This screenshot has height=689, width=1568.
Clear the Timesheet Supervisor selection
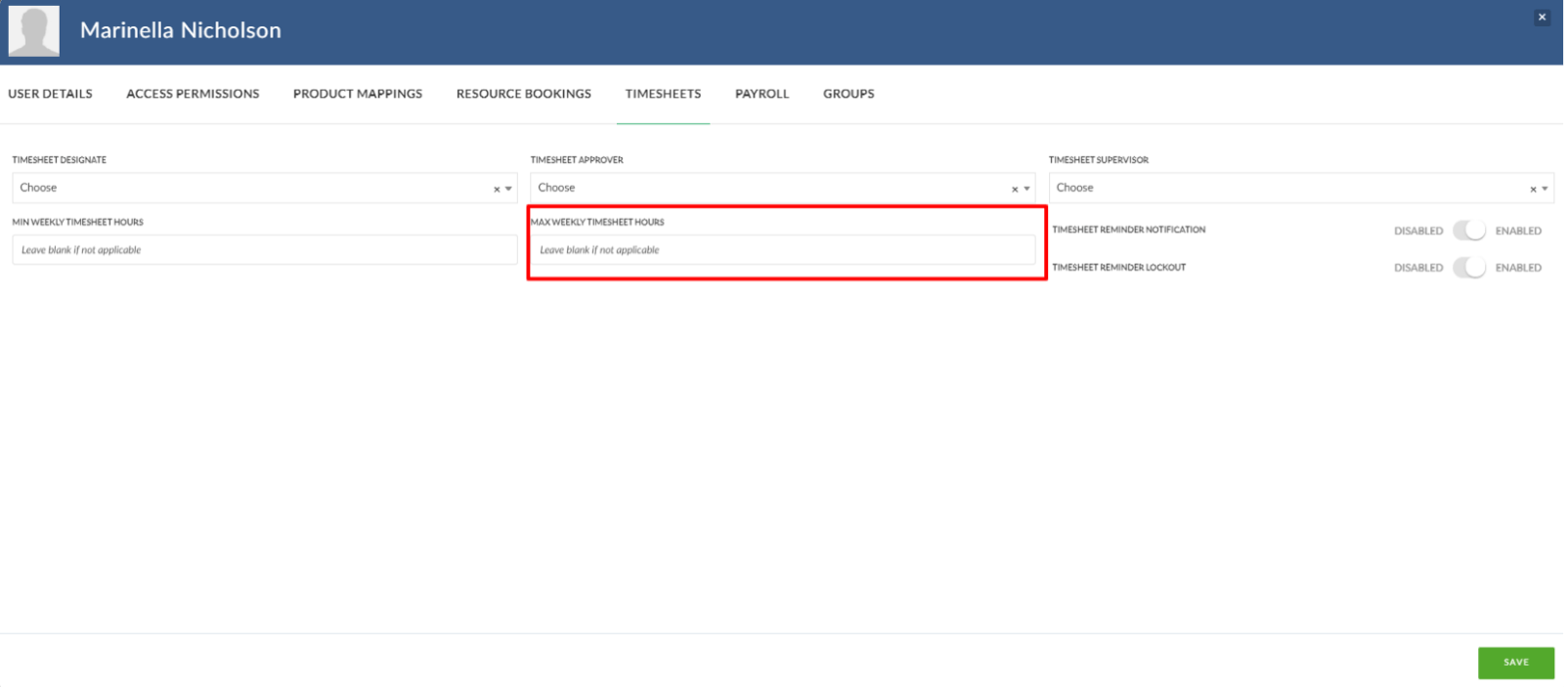click(1533, 189)
